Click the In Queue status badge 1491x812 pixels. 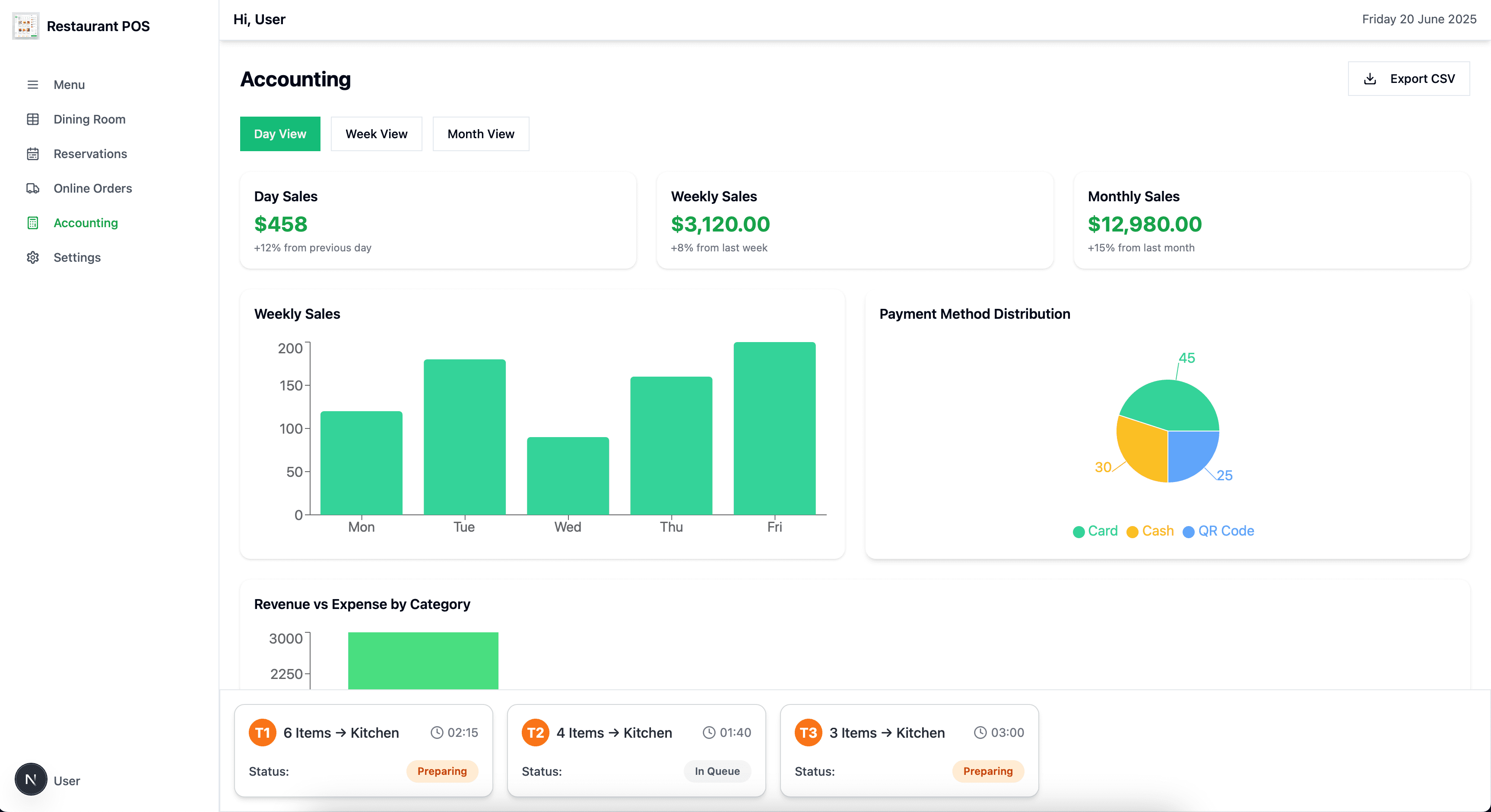click(717, 771)
